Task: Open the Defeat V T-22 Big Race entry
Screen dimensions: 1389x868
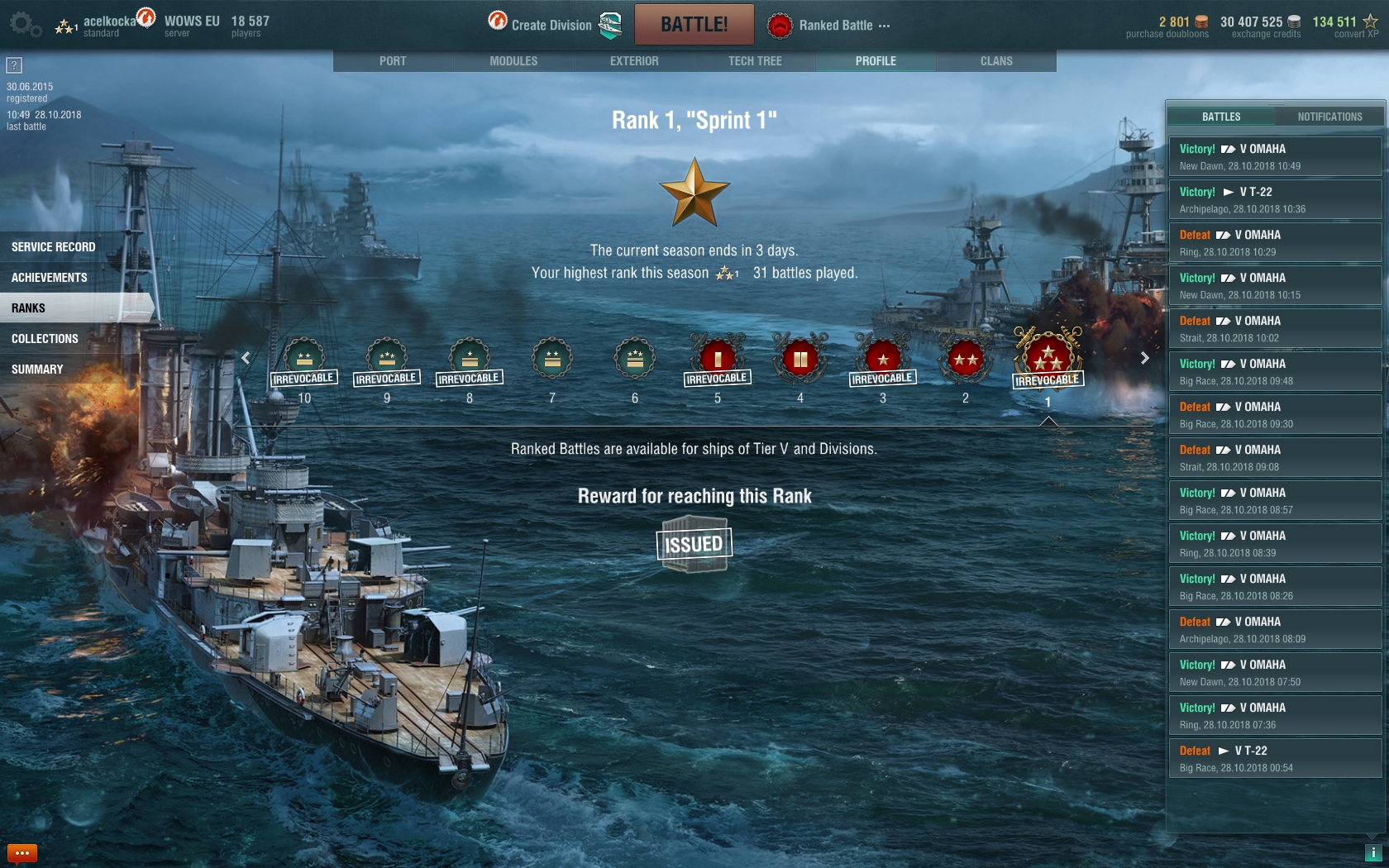Action: click(1275, 758)
